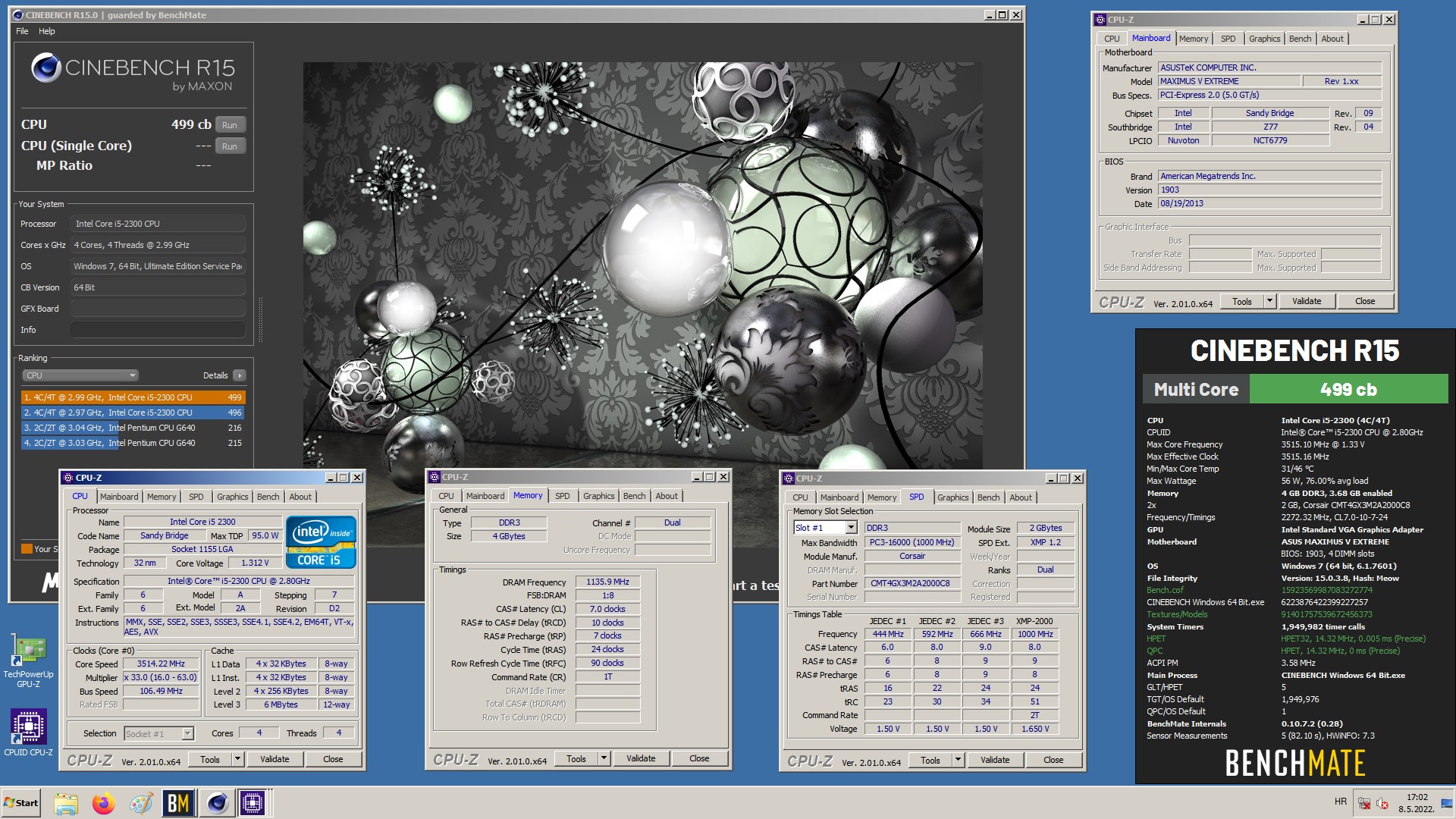Click Validate in CPU-Z CPU window

275,759
